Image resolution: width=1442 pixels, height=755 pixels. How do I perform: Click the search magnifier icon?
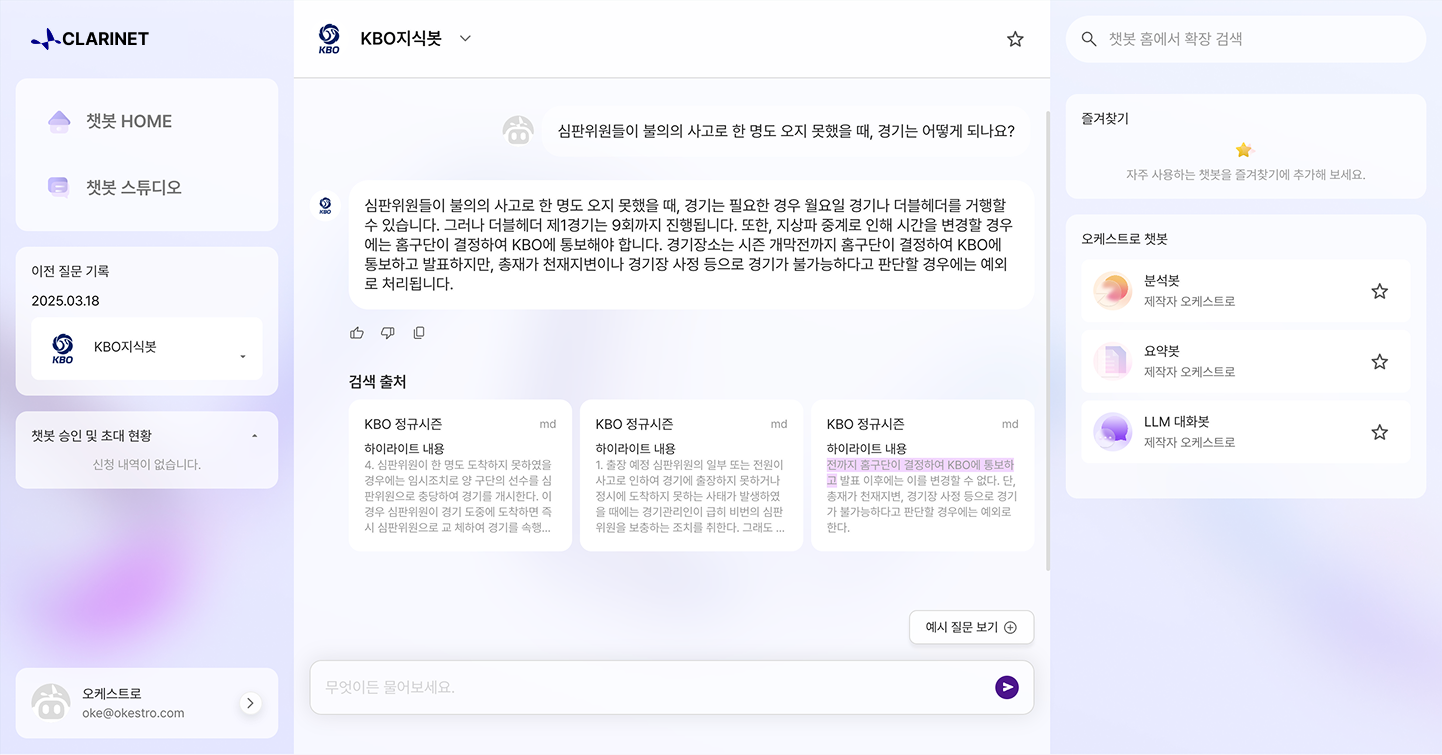pos(1089,39)
